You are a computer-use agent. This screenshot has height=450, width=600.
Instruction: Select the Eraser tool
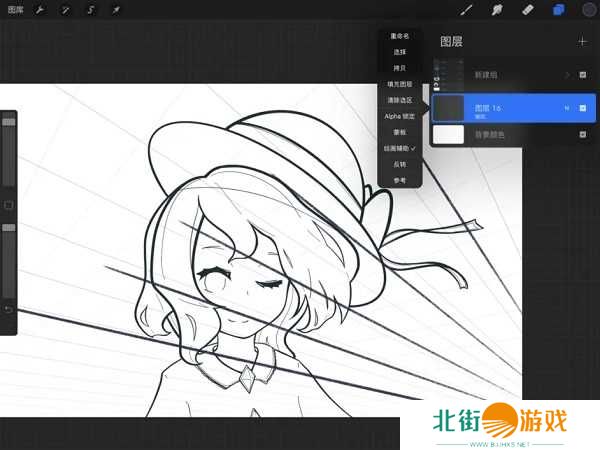(528, 10)
